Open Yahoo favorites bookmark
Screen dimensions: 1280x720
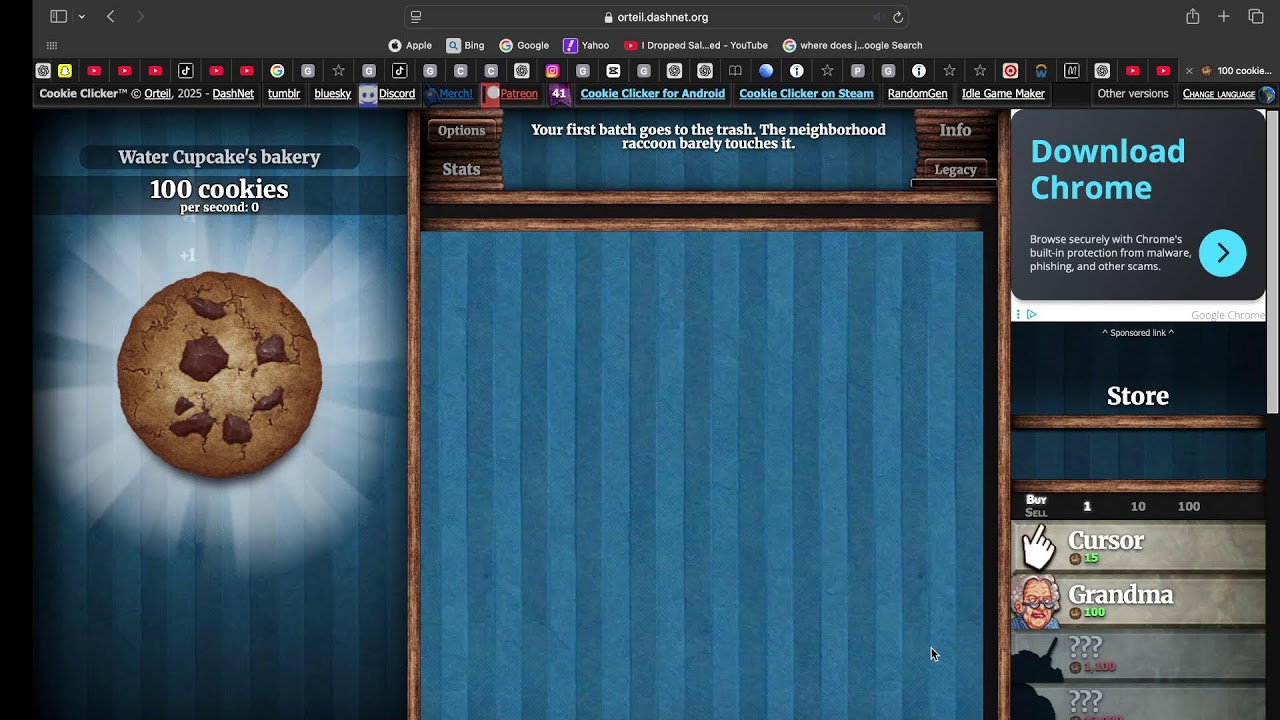point(586,45)
